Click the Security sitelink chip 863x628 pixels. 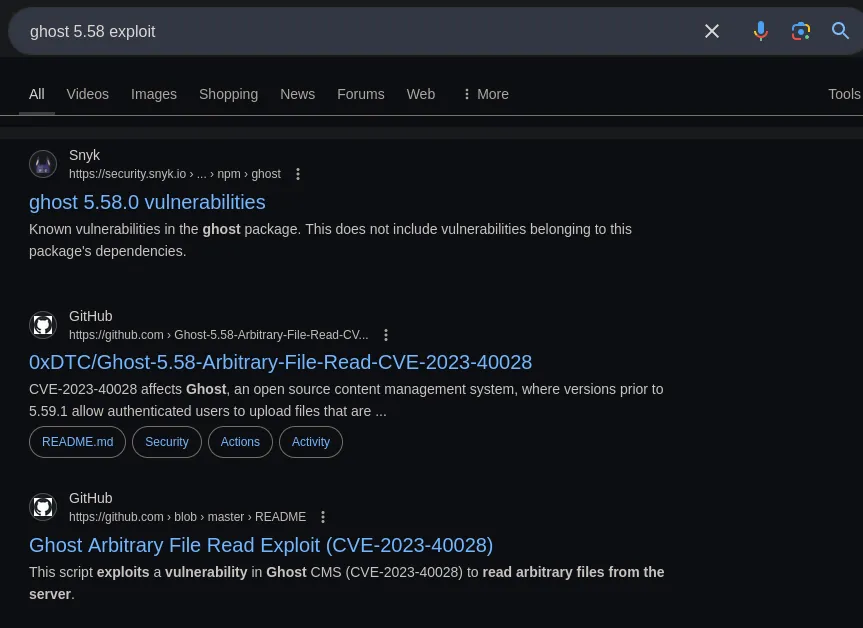coord(166,442)
